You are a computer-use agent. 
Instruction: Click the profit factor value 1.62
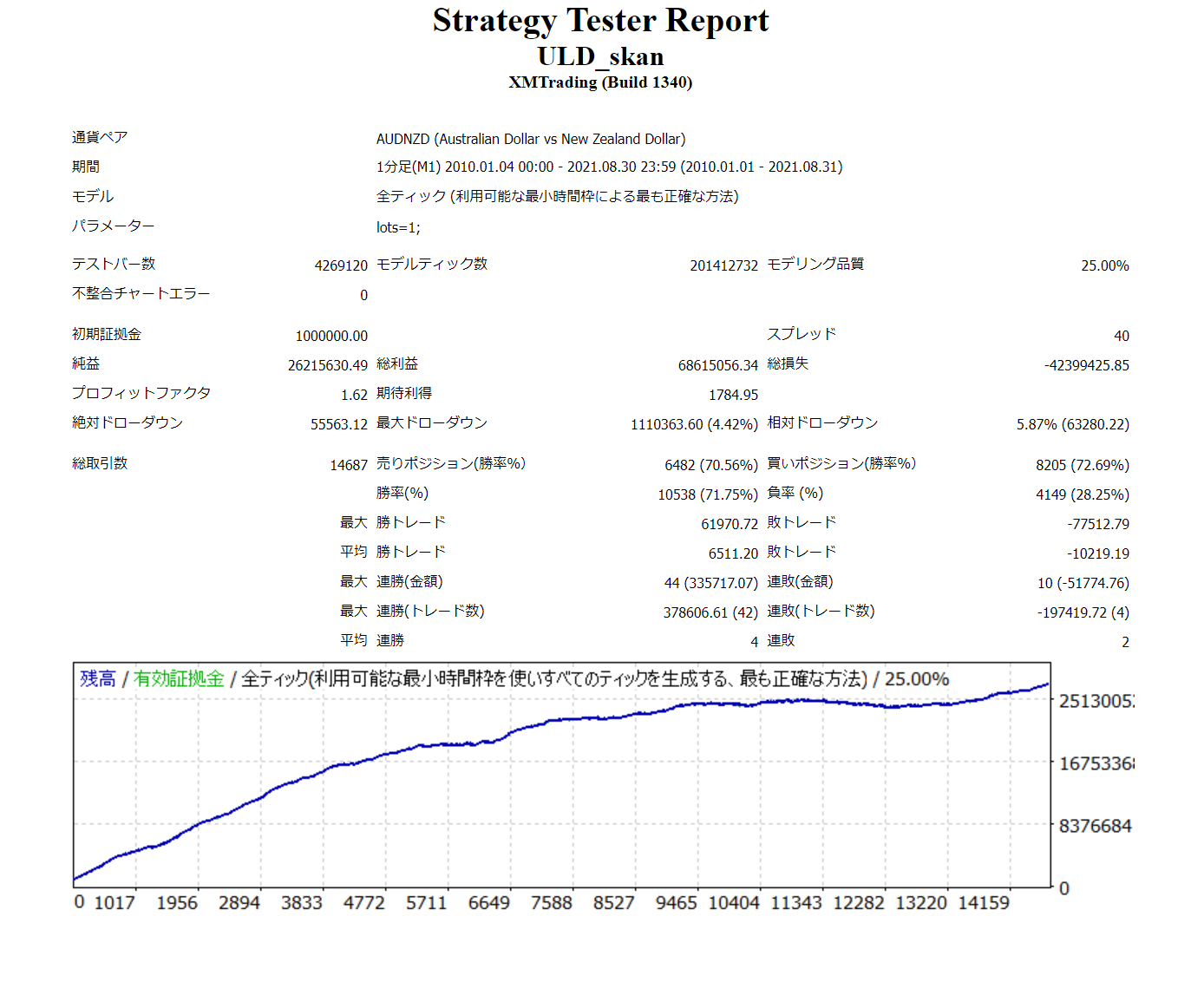(x=354, y=395)
